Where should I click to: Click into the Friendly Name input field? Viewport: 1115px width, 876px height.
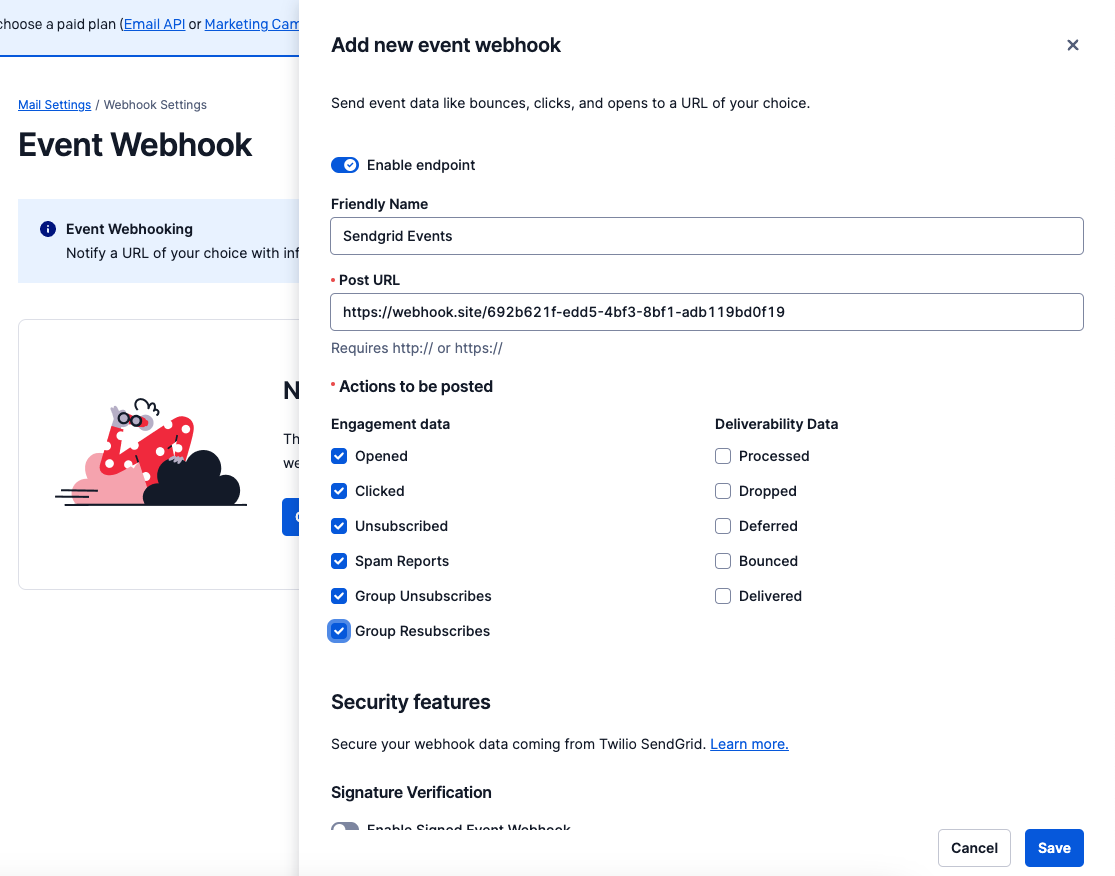[x=706, y=236]
